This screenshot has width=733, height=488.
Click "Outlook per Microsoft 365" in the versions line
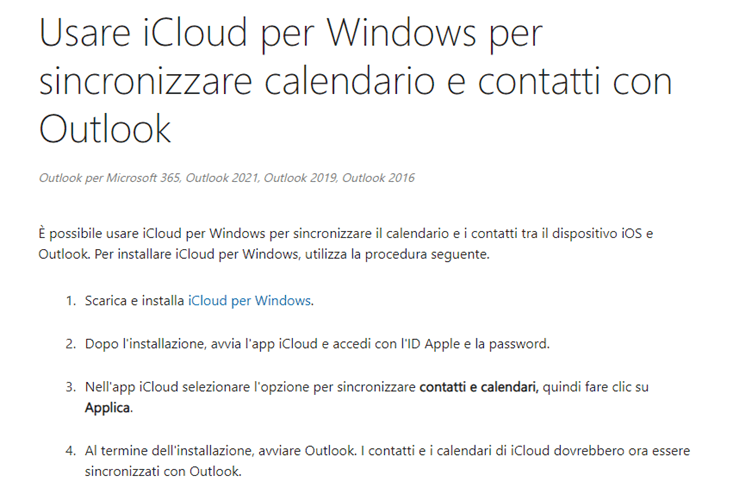pyautogui.click(x=110, y=178)
